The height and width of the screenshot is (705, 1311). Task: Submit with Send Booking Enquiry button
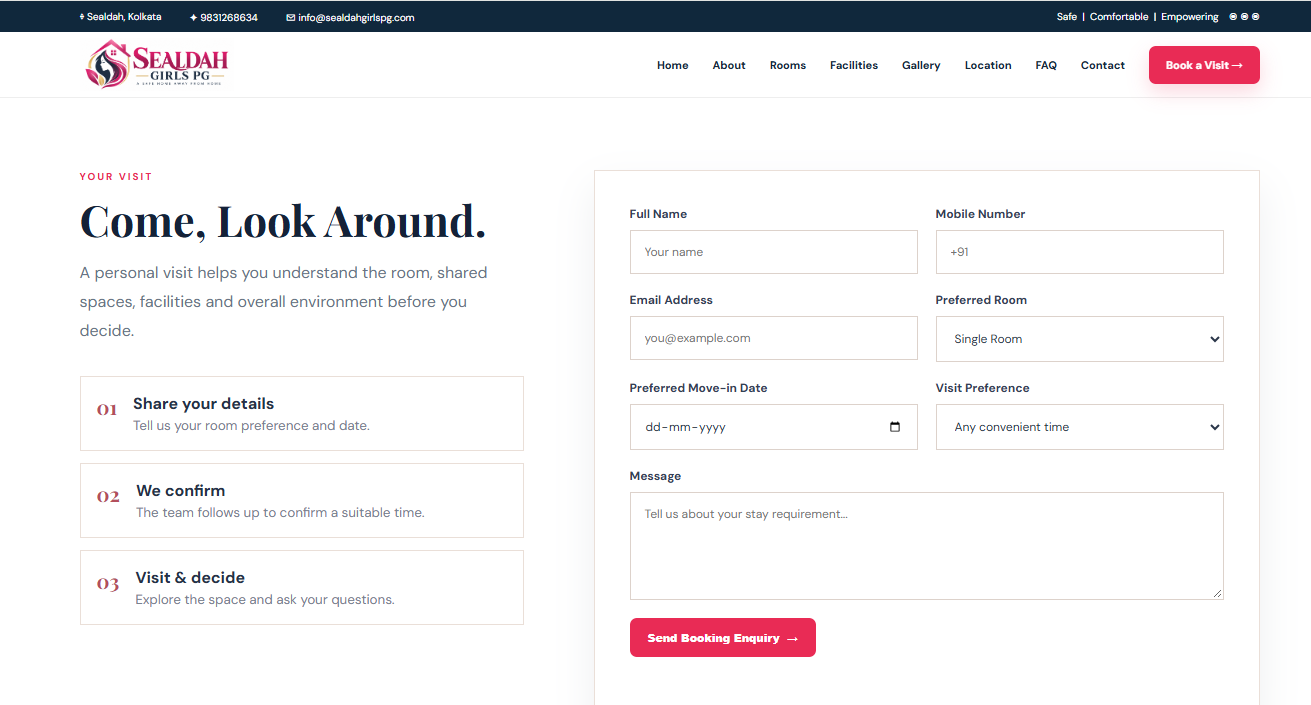click(723, 638)
